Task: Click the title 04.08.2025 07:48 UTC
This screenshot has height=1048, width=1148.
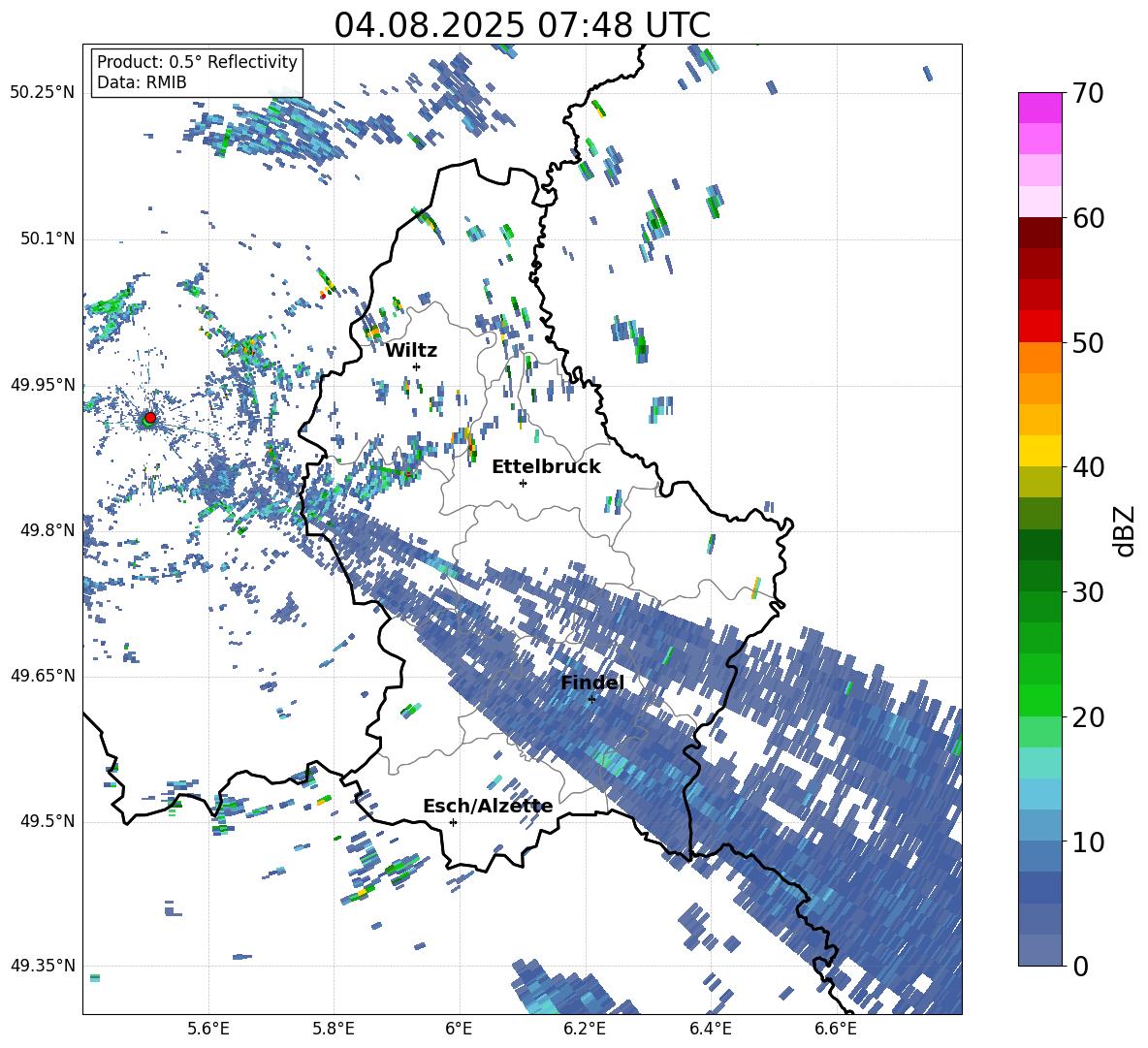Action: coord(522,24)
